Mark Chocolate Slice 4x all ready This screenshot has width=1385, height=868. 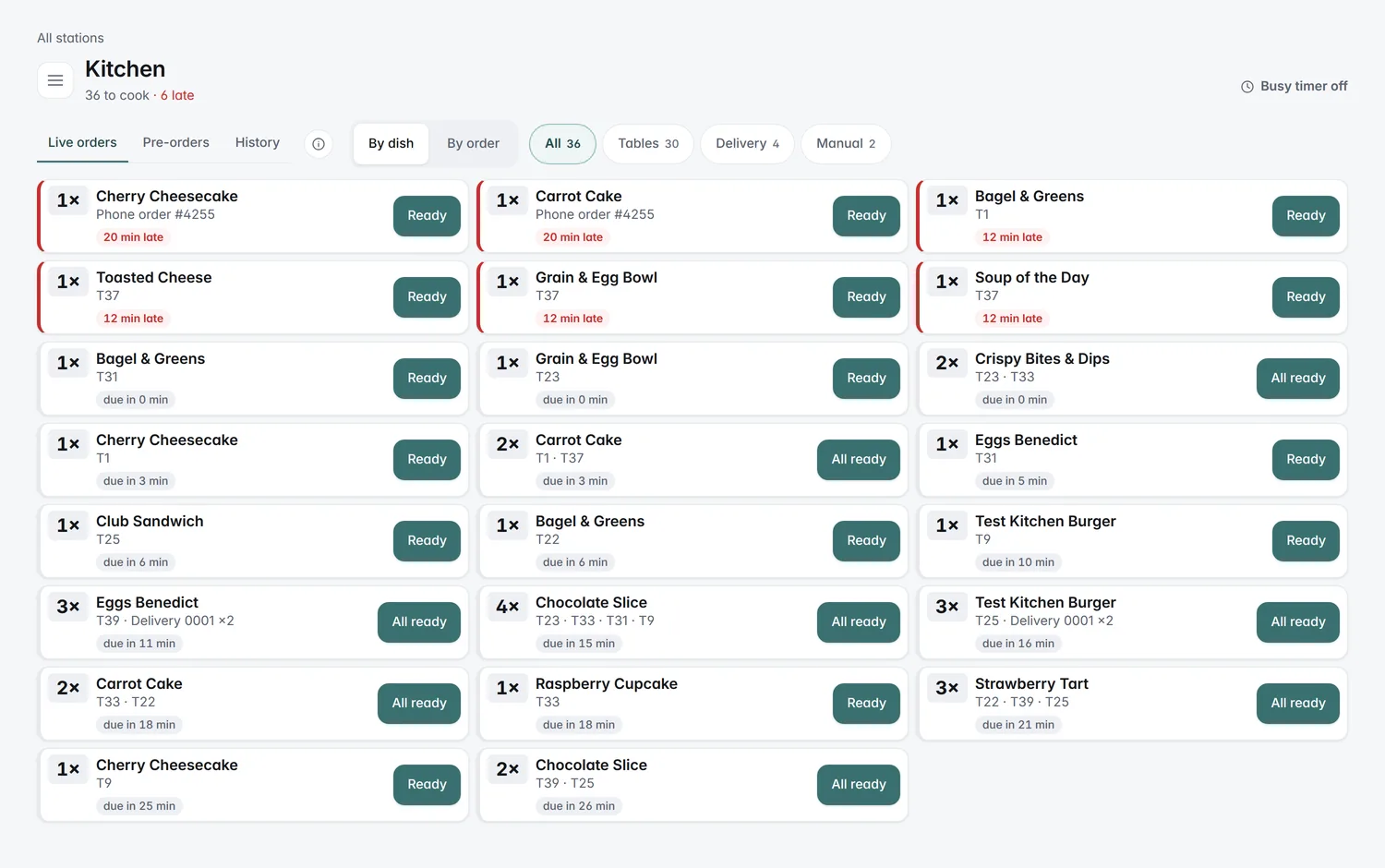pyautogui.click(x=858, y=622)
